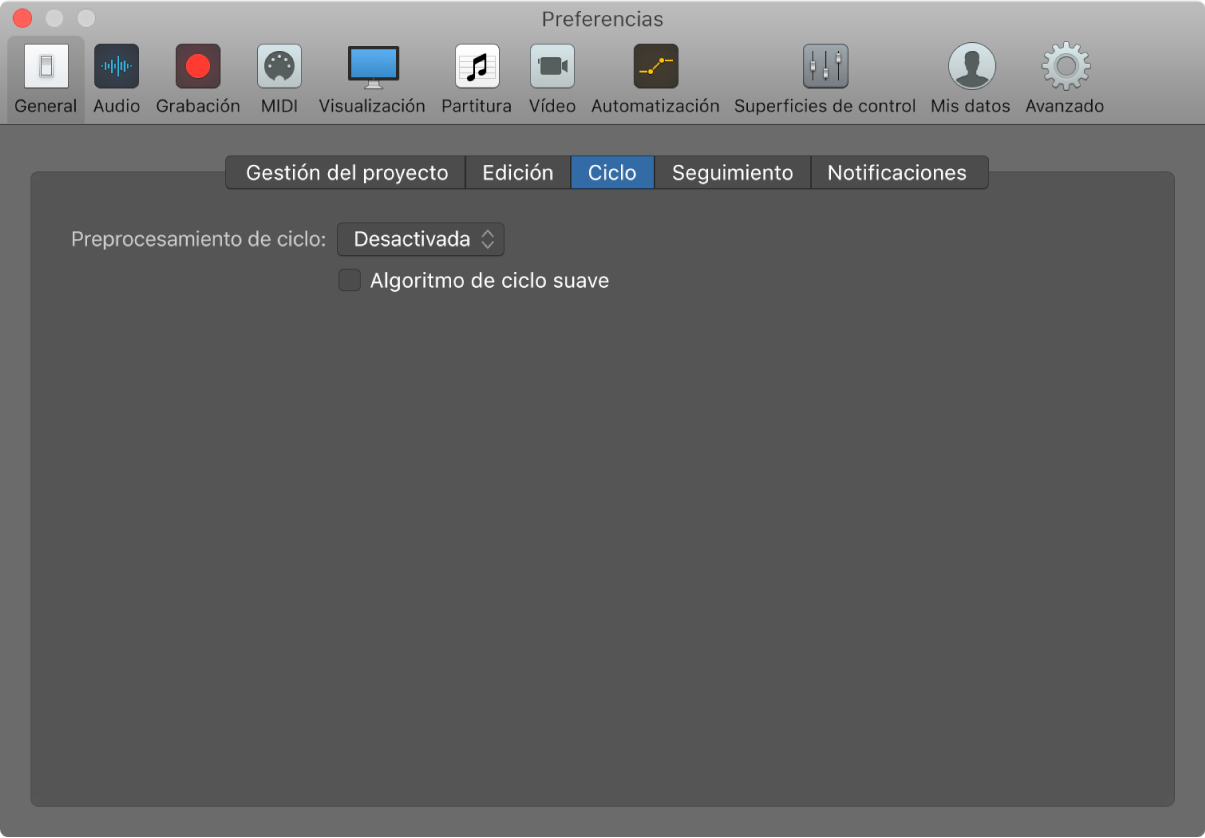The image size is (1205, 838).
Task: Expand Preprocesamiento de ciclo dropdown
Action: (421, 240)
